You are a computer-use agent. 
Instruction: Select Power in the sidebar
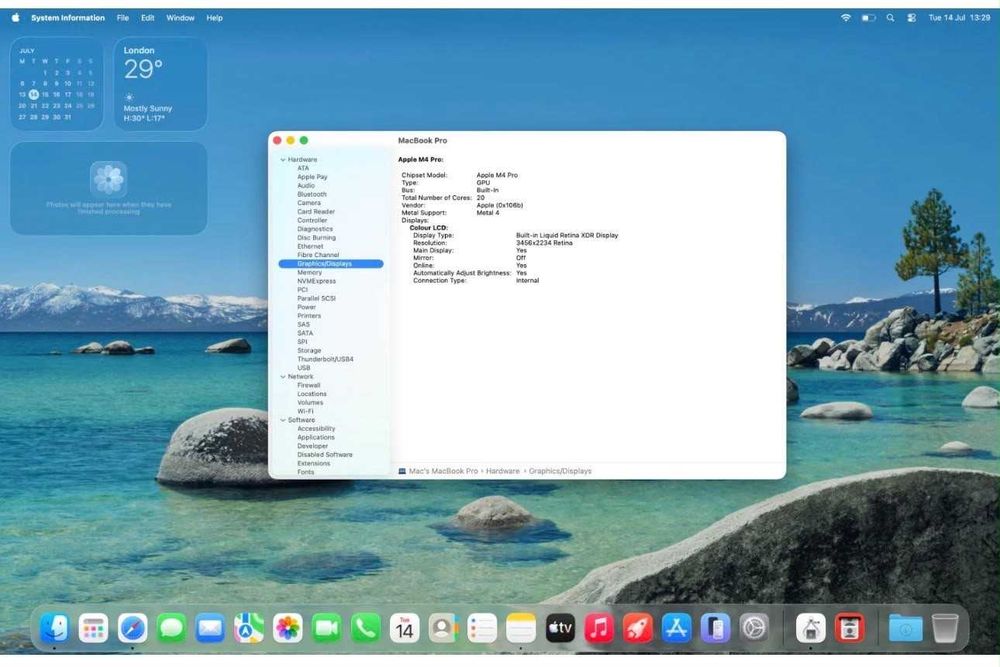click(307, 307)
